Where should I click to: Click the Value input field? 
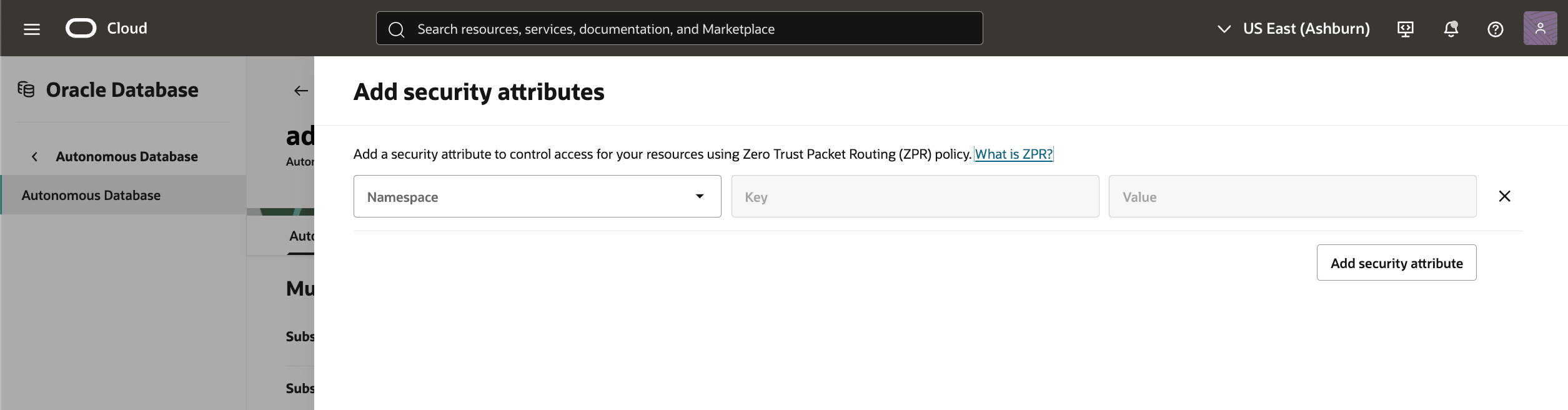tap(1293, 196)
